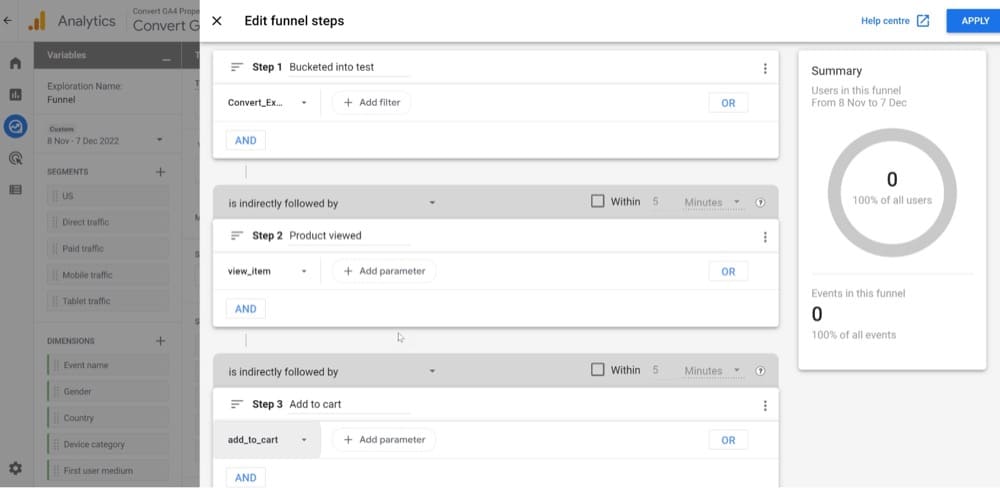Open Admin settings gear icon
Viewport: 1000px width, 488px height.
[15, 468]
